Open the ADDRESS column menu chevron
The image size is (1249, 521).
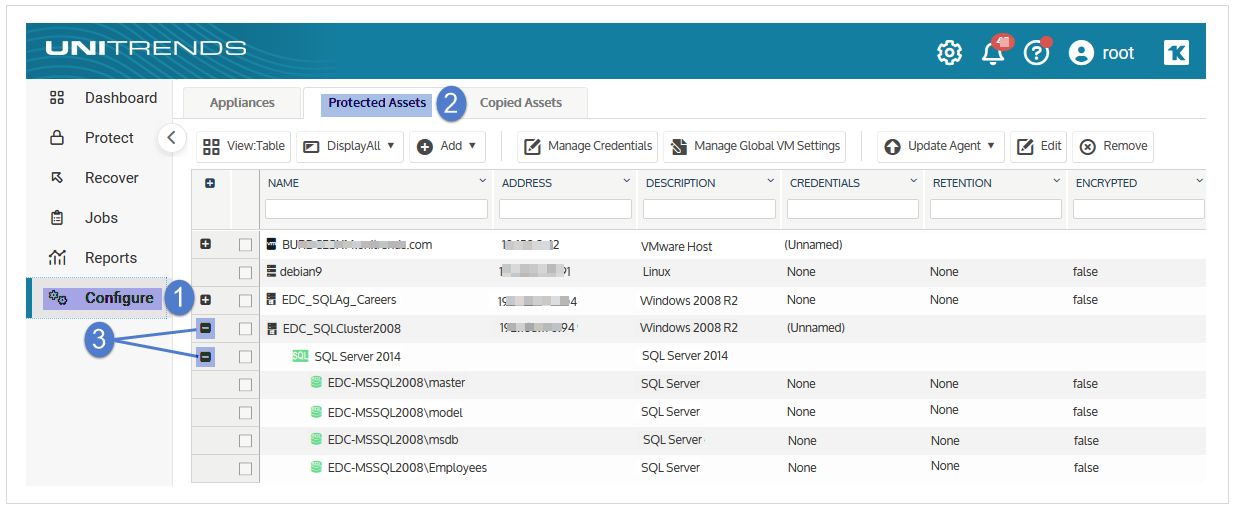coord(627,181)
